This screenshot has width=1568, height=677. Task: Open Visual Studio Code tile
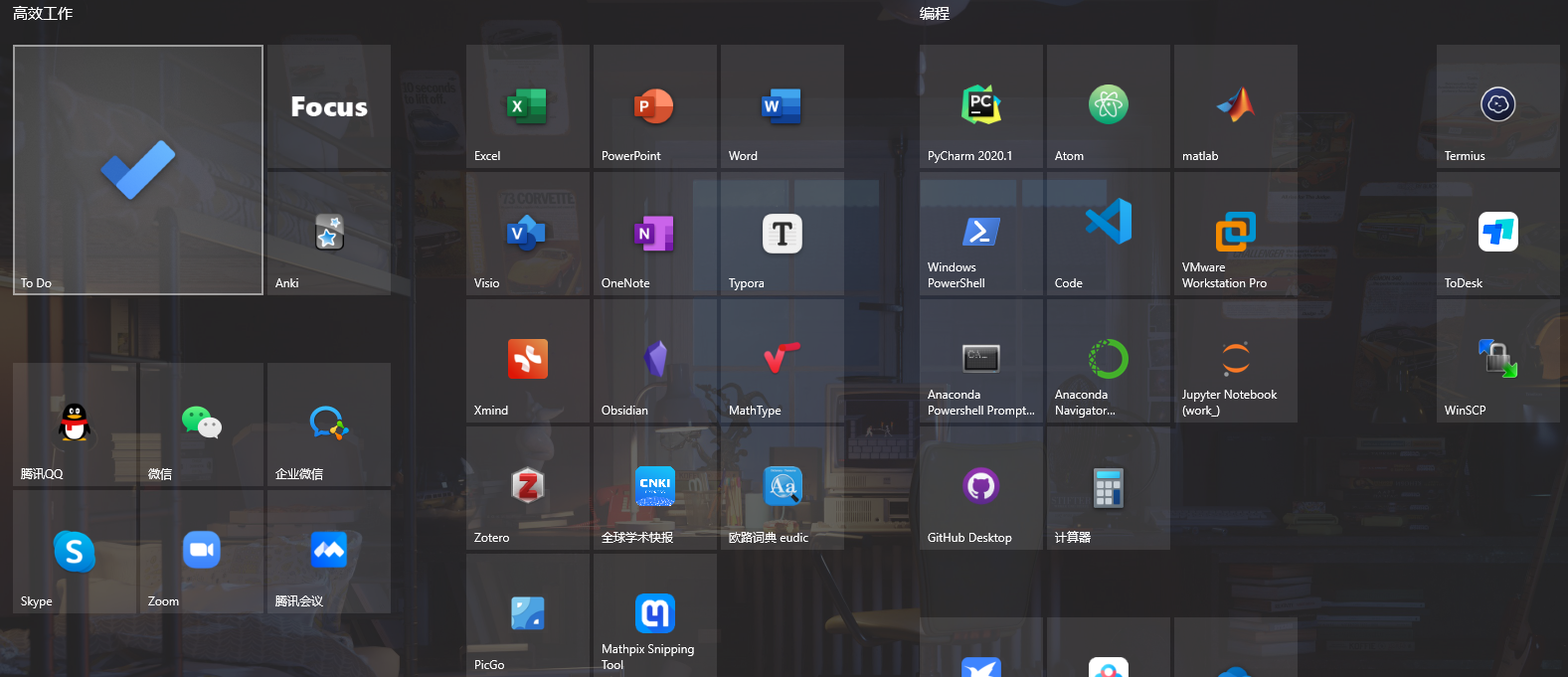pos(1109,234)
